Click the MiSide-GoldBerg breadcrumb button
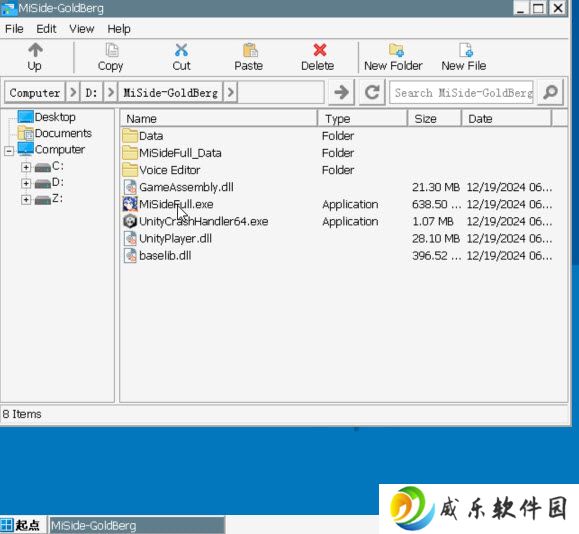The height and width of the screenshot is (534, 579). coord(170,92)
